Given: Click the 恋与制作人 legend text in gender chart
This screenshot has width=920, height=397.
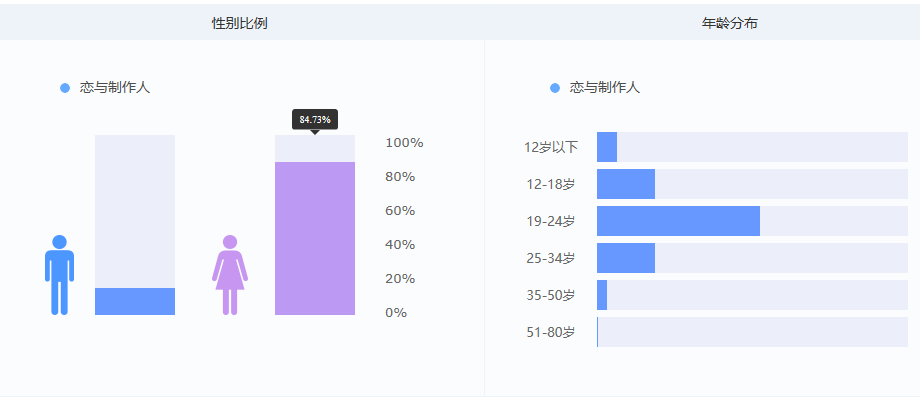Looking at the screenshot, I should click(115, 88).
